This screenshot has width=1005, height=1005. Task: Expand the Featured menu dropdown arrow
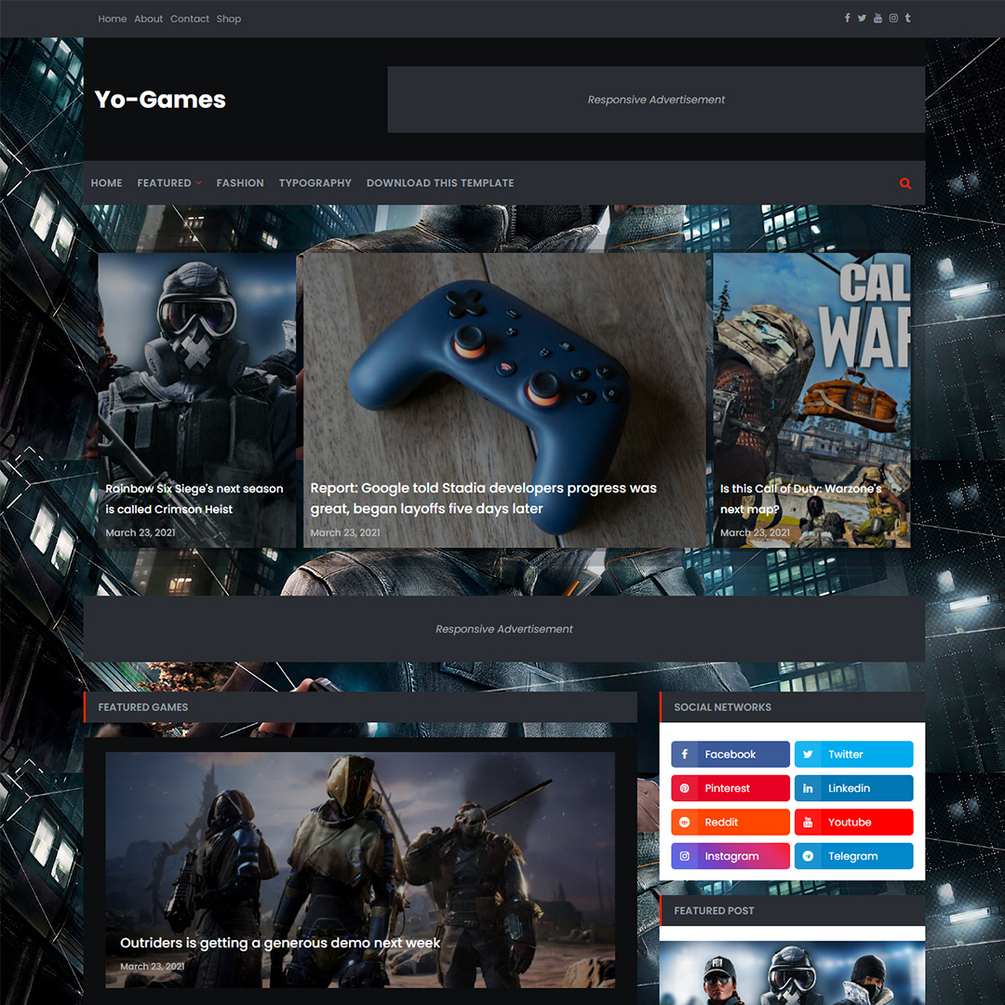tap(199, 183)
